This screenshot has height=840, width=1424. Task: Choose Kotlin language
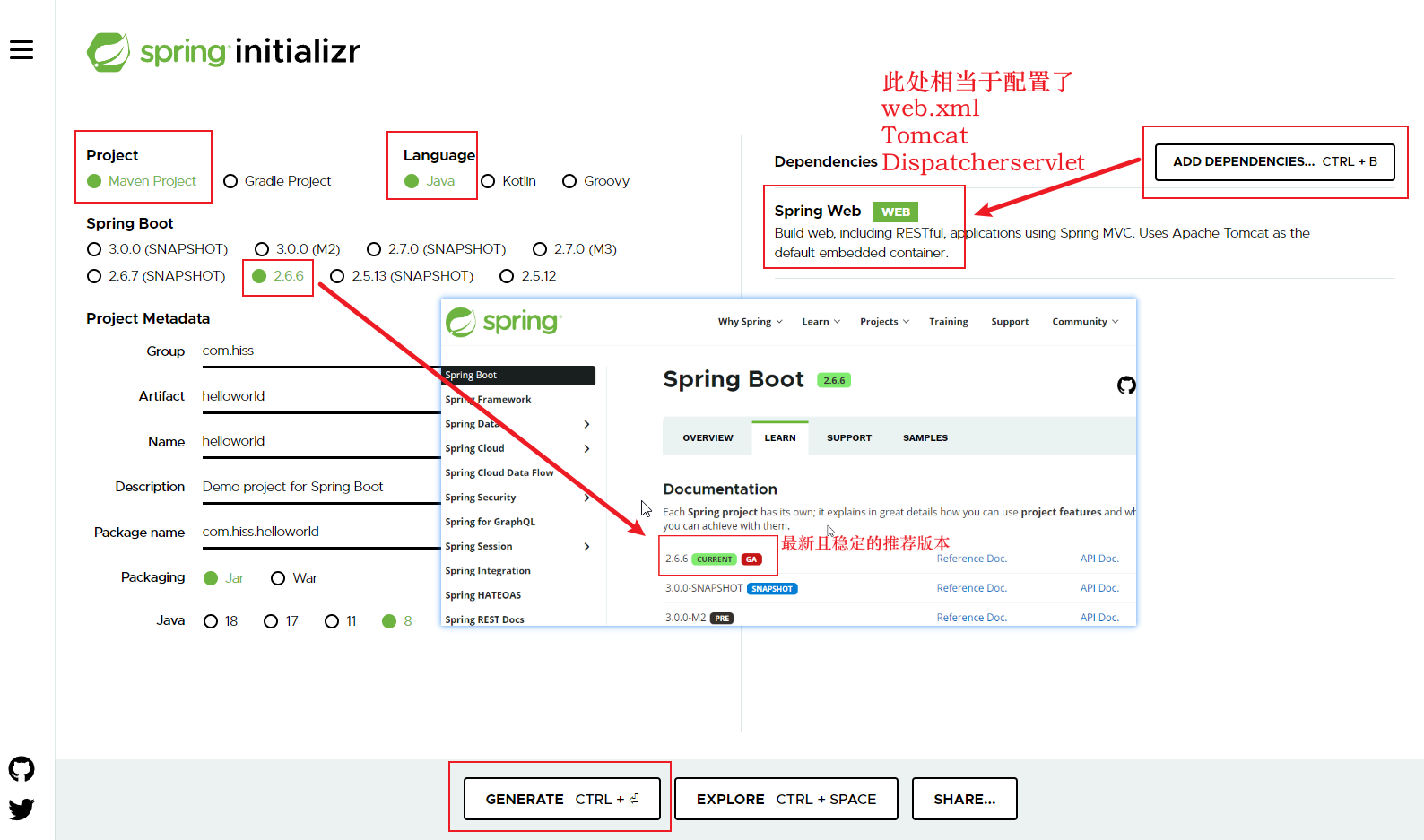click(x=508, y=181)
